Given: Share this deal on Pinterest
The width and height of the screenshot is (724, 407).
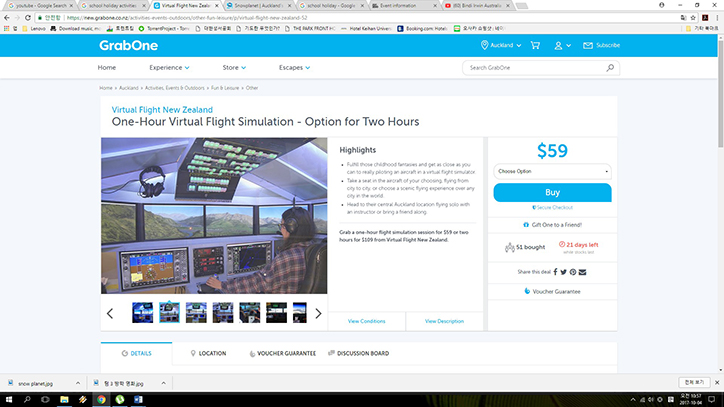Looking at the screenshot, I should (573, 272).
